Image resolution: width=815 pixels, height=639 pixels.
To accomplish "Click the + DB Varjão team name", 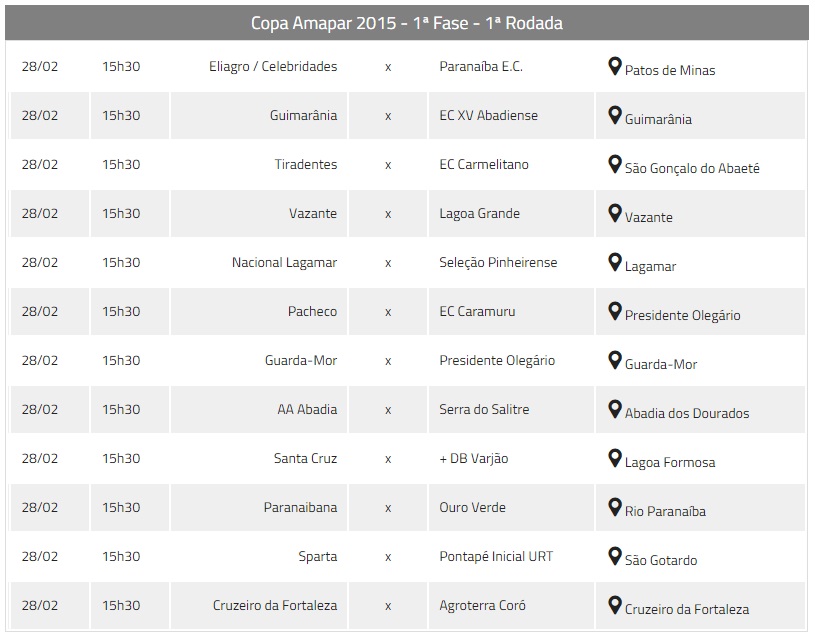I will pyautogui.click(x=474, y=459).
